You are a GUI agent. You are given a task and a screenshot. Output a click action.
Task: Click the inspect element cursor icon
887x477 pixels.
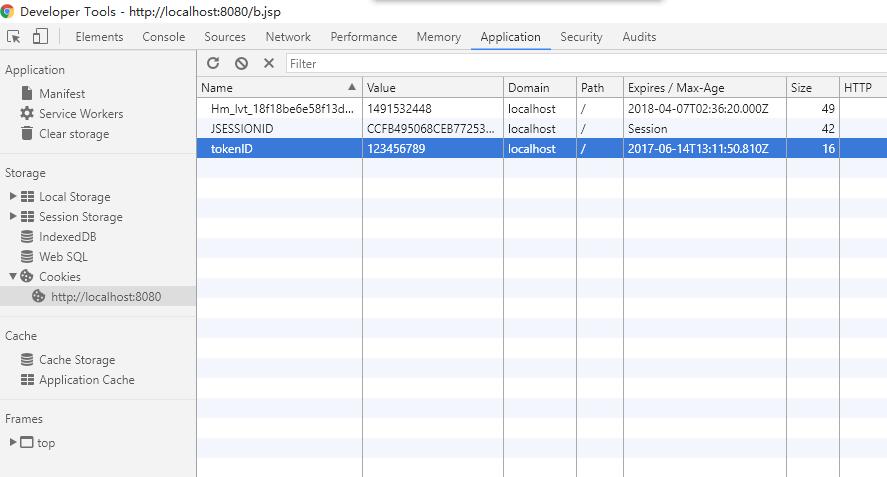pyautogui.click(x=14, y=37)
